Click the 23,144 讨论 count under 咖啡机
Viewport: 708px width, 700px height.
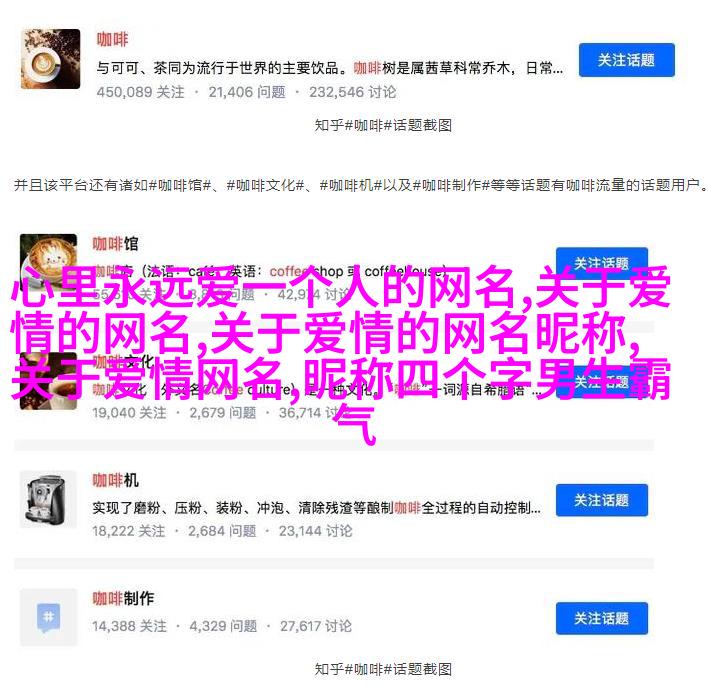point(315,531)
